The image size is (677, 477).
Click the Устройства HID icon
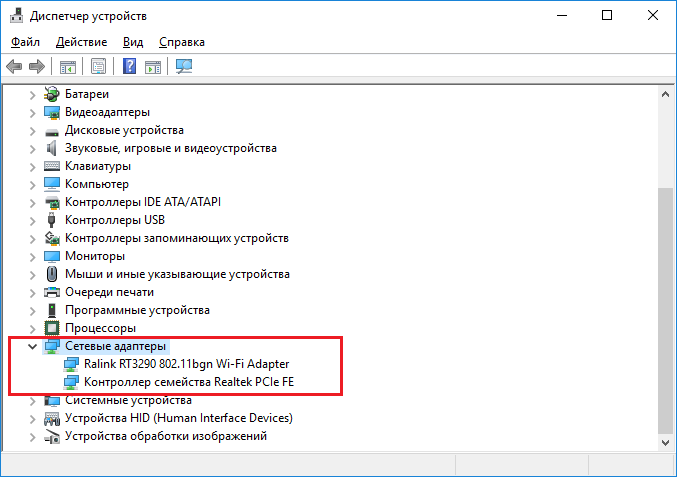52,418
